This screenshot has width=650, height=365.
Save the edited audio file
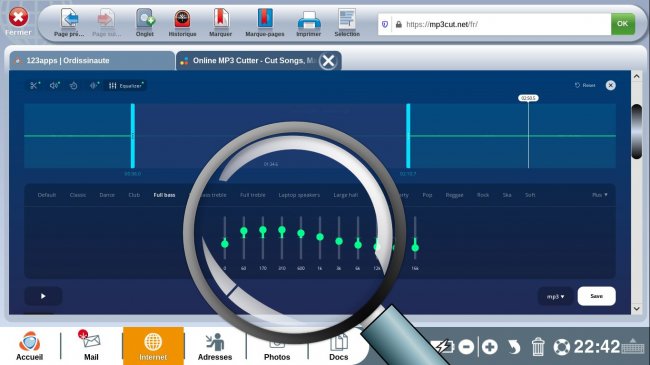pyautogui.click(x=597, y=296)
